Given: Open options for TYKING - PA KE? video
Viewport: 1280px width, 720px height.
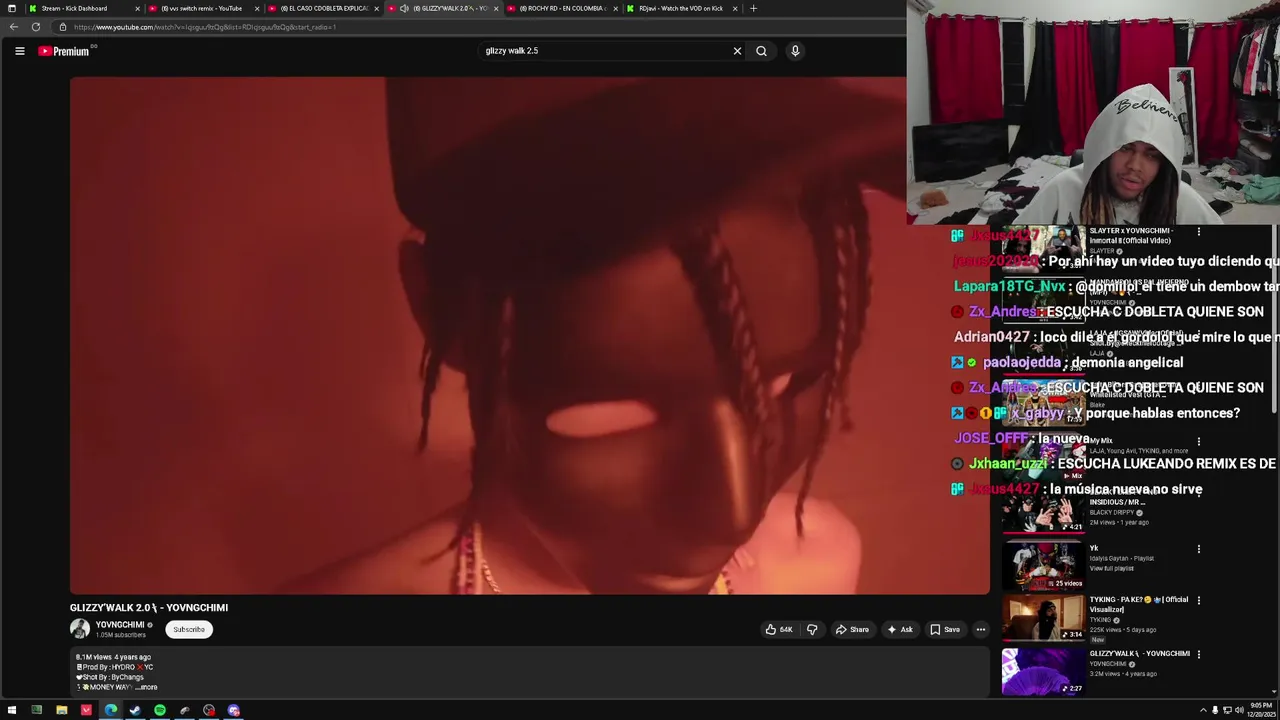Looking at the screenshot, I should point(1198,600).
